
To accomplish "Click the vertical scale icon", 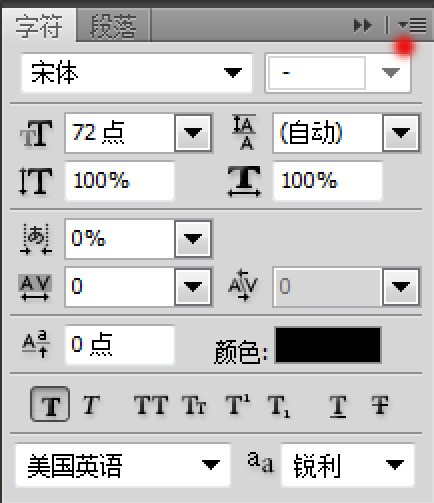I will (x=36, y=181).
